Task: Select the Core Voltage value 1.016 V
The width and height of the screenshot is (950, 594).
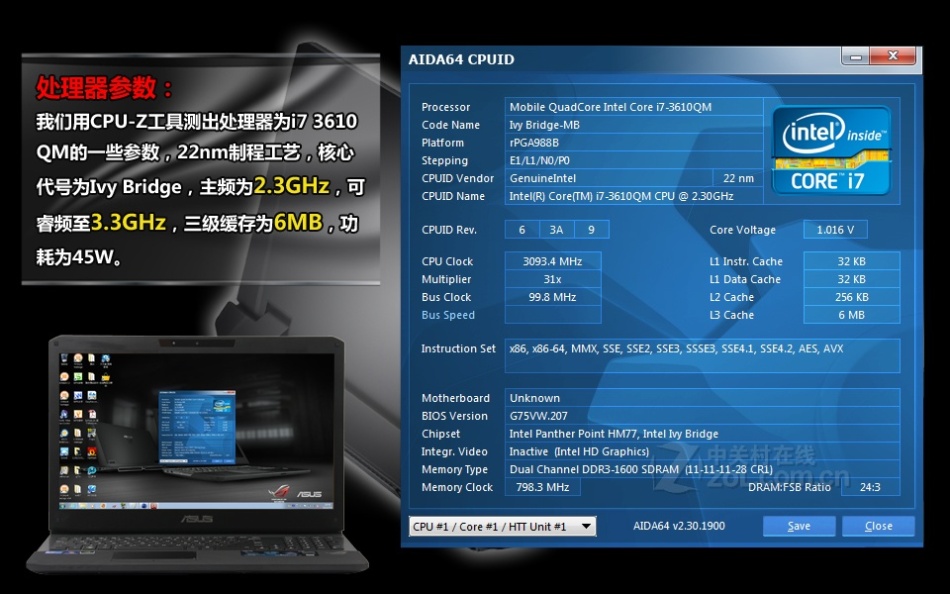Action: point(835,230)
